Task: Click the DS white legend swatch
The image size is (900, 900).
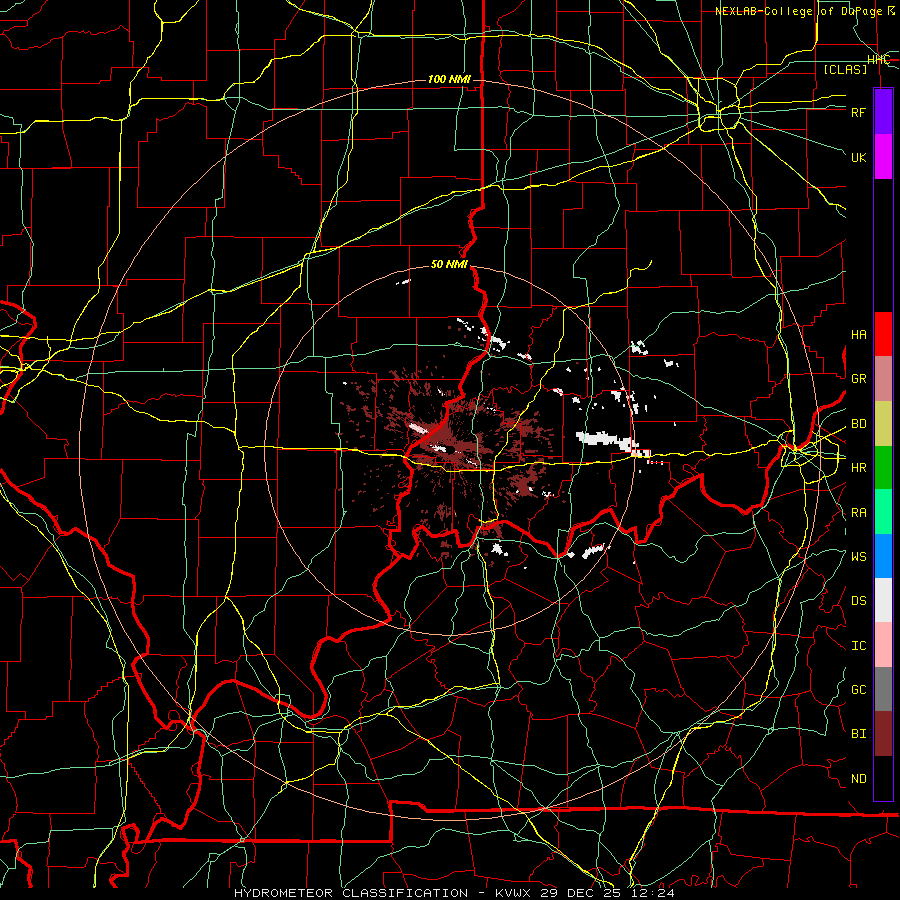Action: pos(883,600)
